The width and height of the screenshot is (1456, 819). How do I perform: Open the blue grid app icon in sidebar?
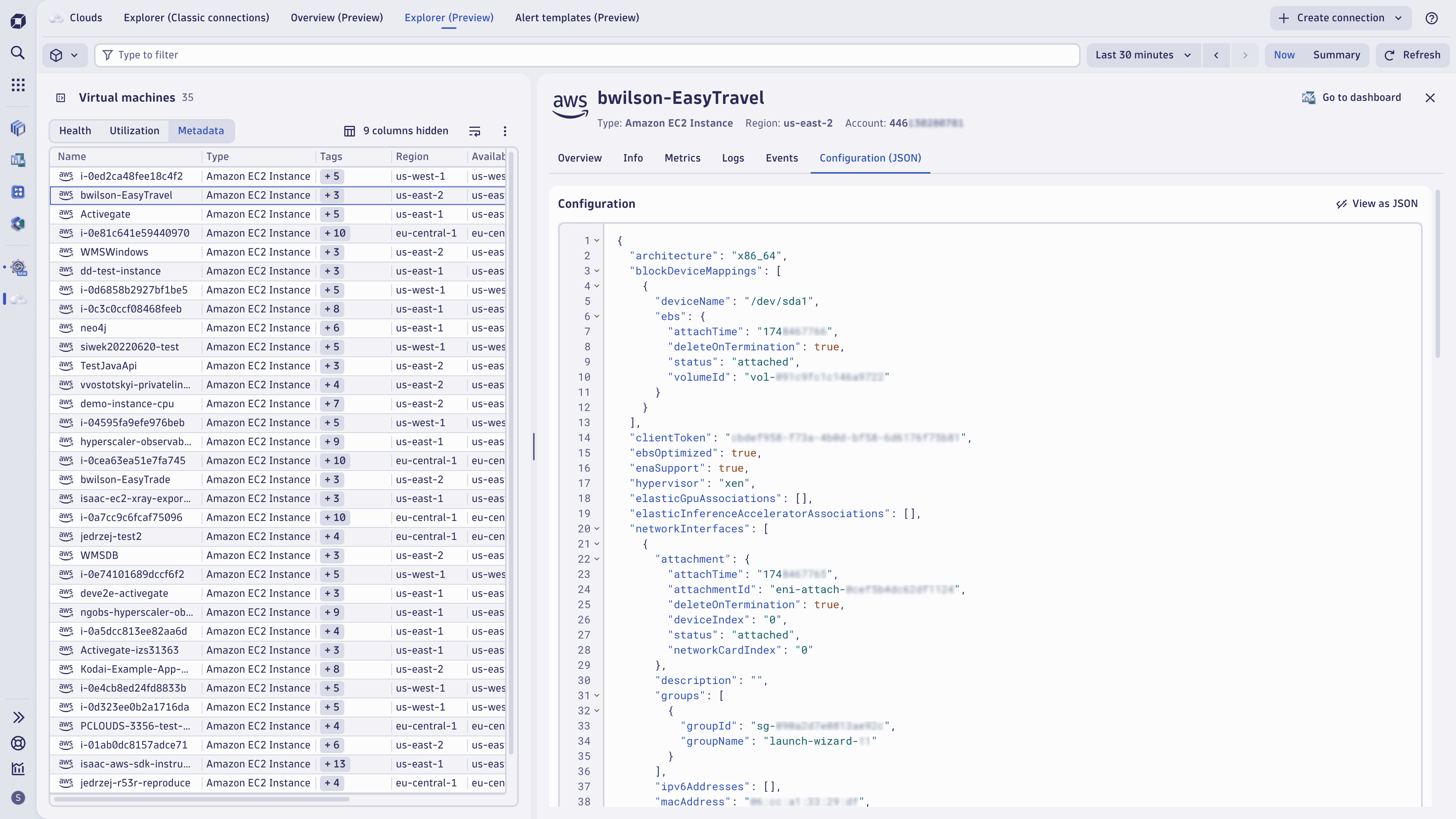(x=18, y=192)
